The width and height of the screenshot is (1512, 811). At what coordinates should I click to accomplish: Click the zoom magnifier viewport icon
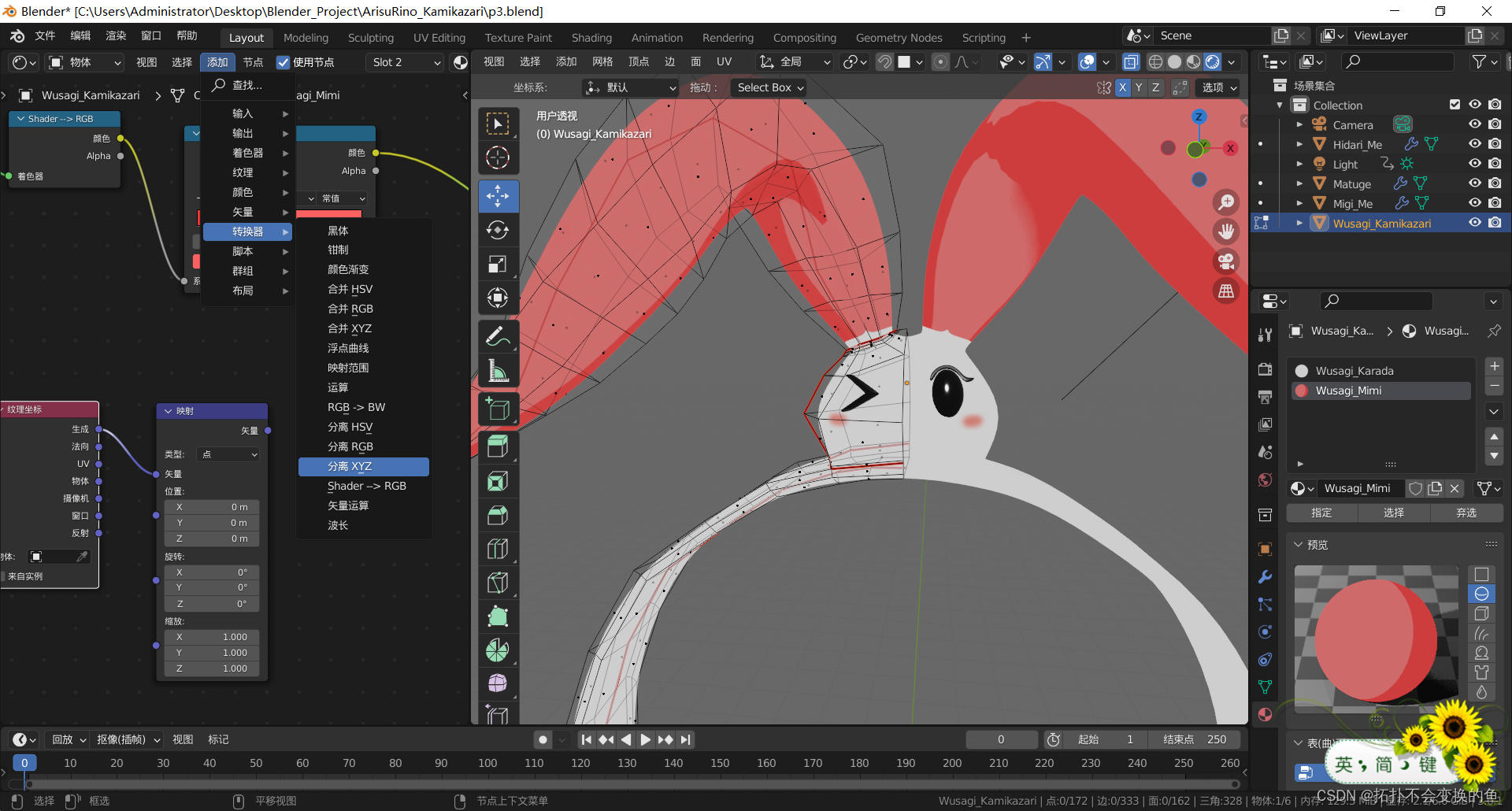coord(1226,202)
